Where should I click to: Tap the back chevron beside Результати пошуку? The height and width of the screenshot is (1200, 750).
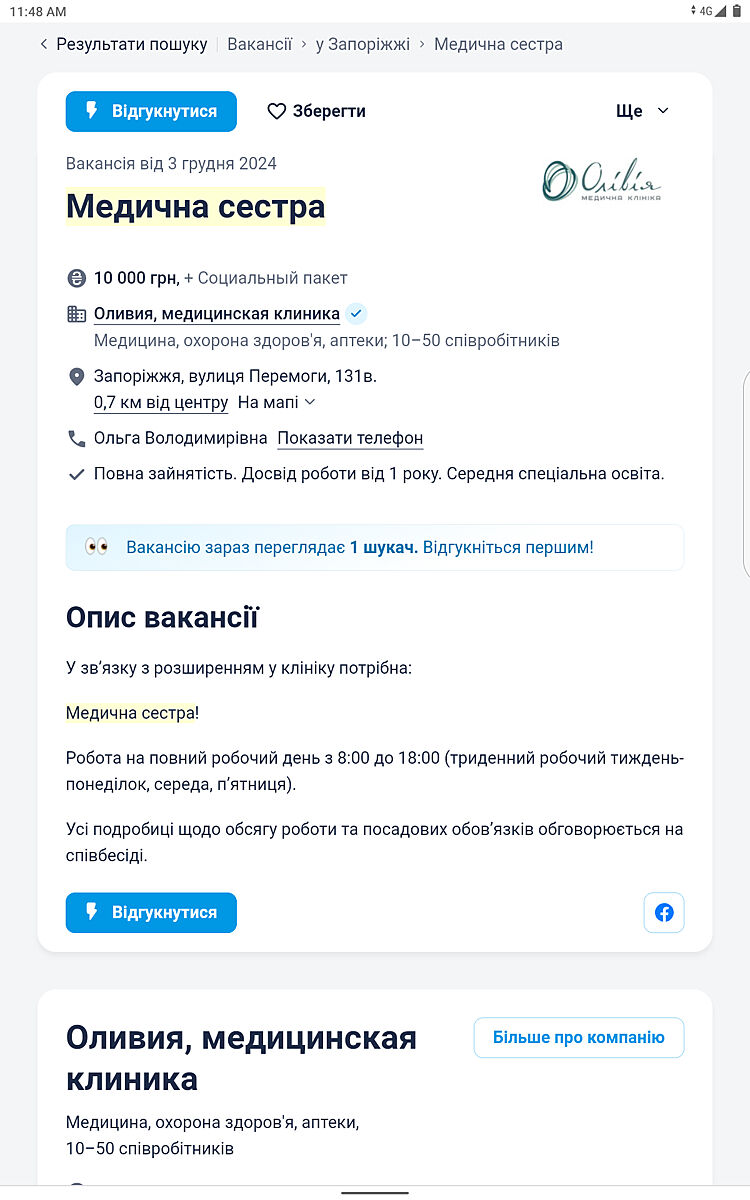pyautogui.click(x=44, y=44)
